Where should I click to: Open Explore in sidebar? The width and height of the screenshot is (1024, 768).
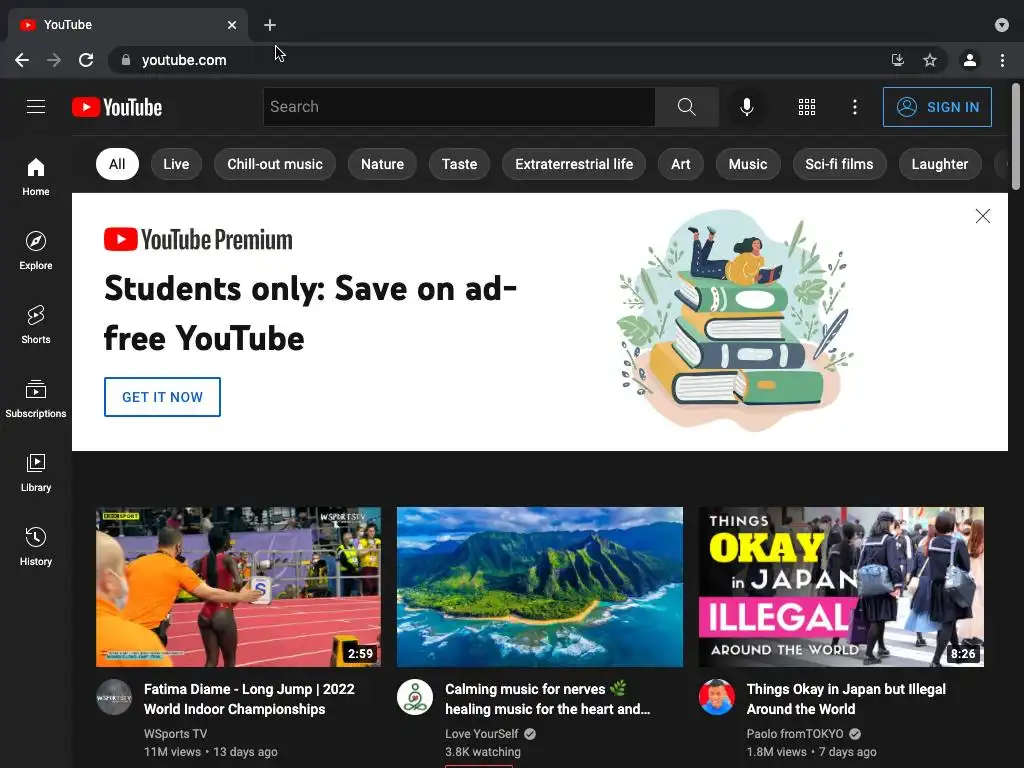(36, 250)
